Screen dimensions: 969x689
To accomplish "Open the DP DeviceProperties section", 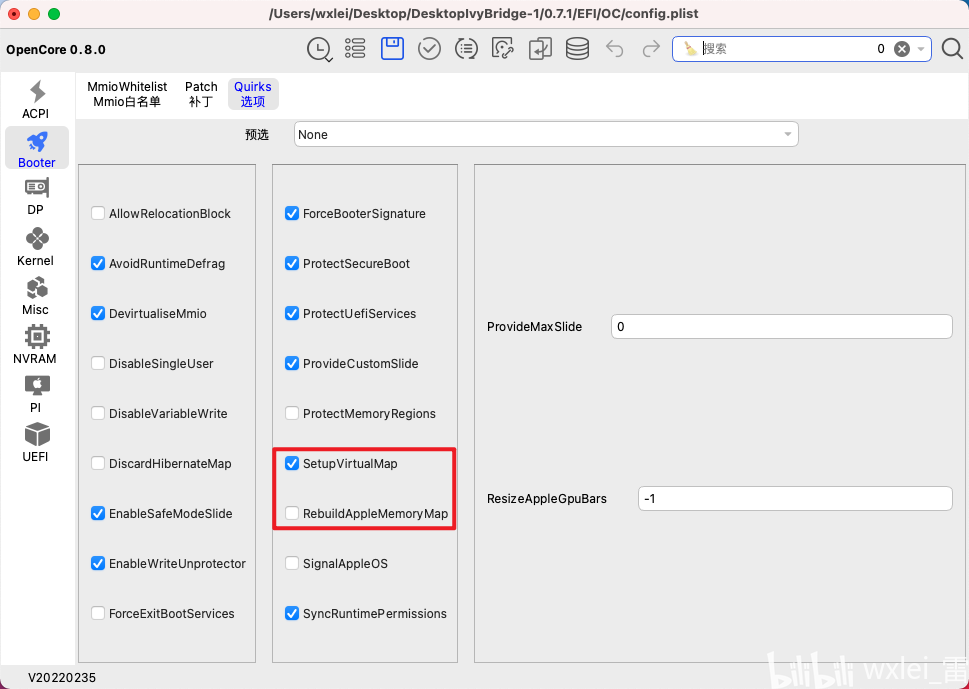I will 36,197.
